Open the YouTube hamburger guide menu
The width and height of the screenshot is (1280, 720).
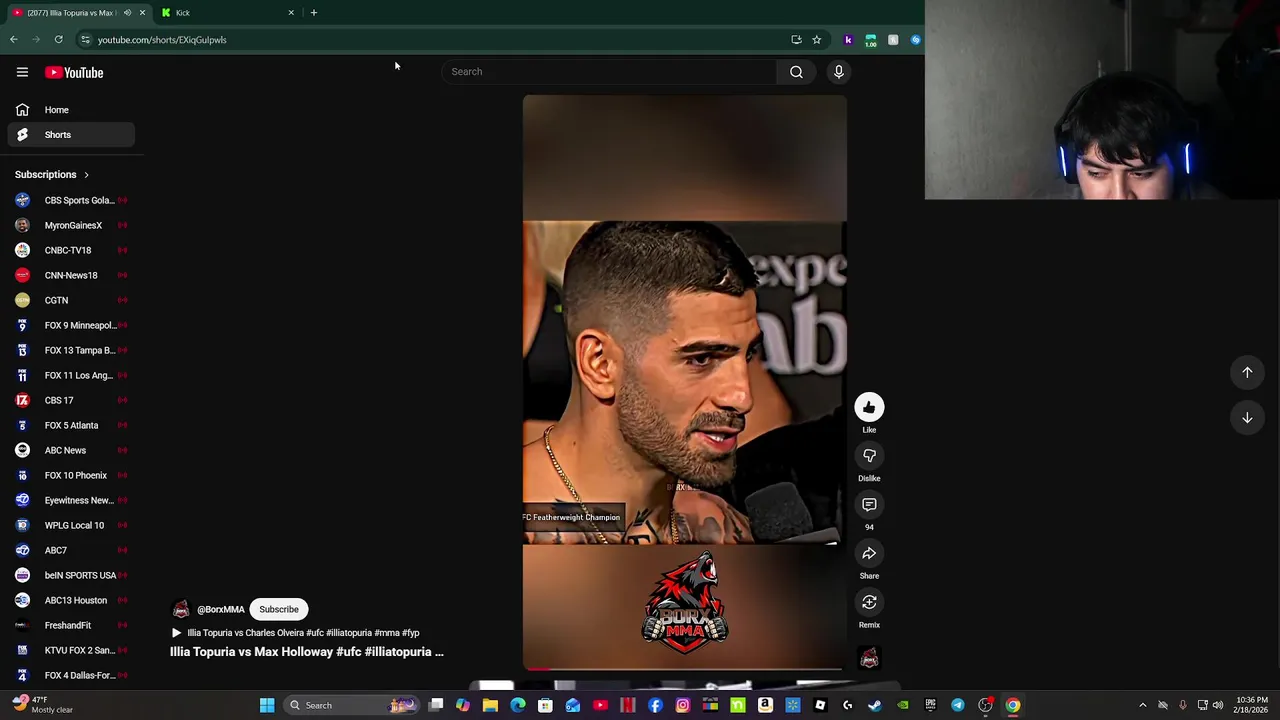[22, 72]
